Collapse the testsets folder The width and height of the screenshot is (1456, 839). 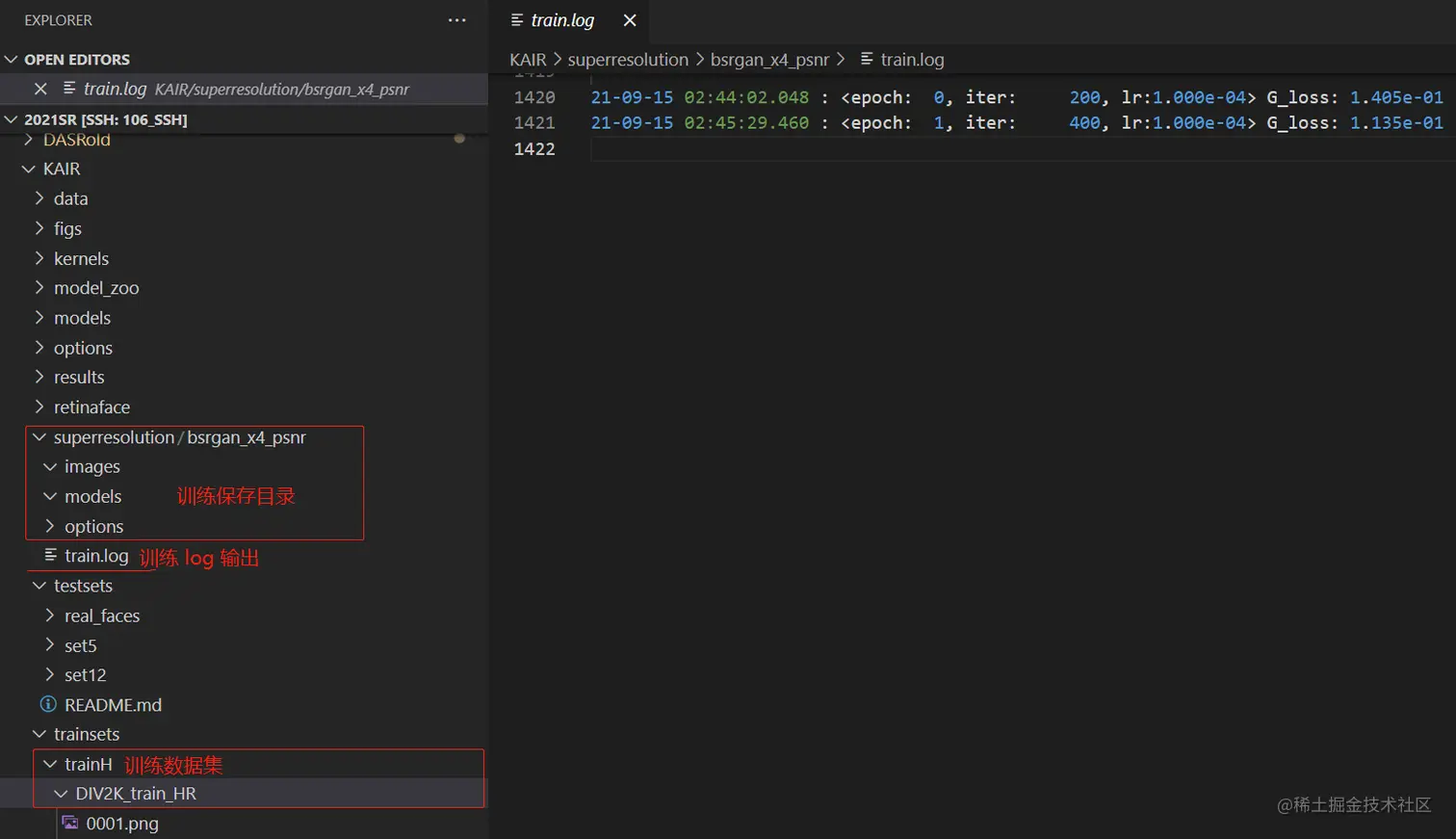point(39,585)
